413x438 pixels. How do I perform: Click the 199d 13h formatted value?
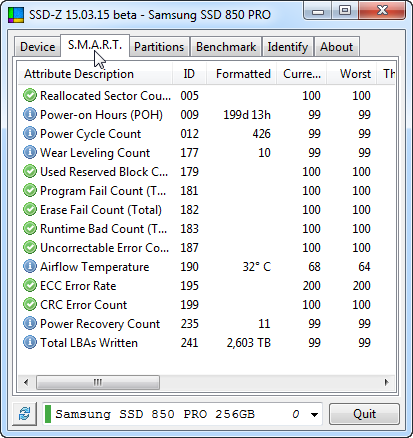click(247, 115)
